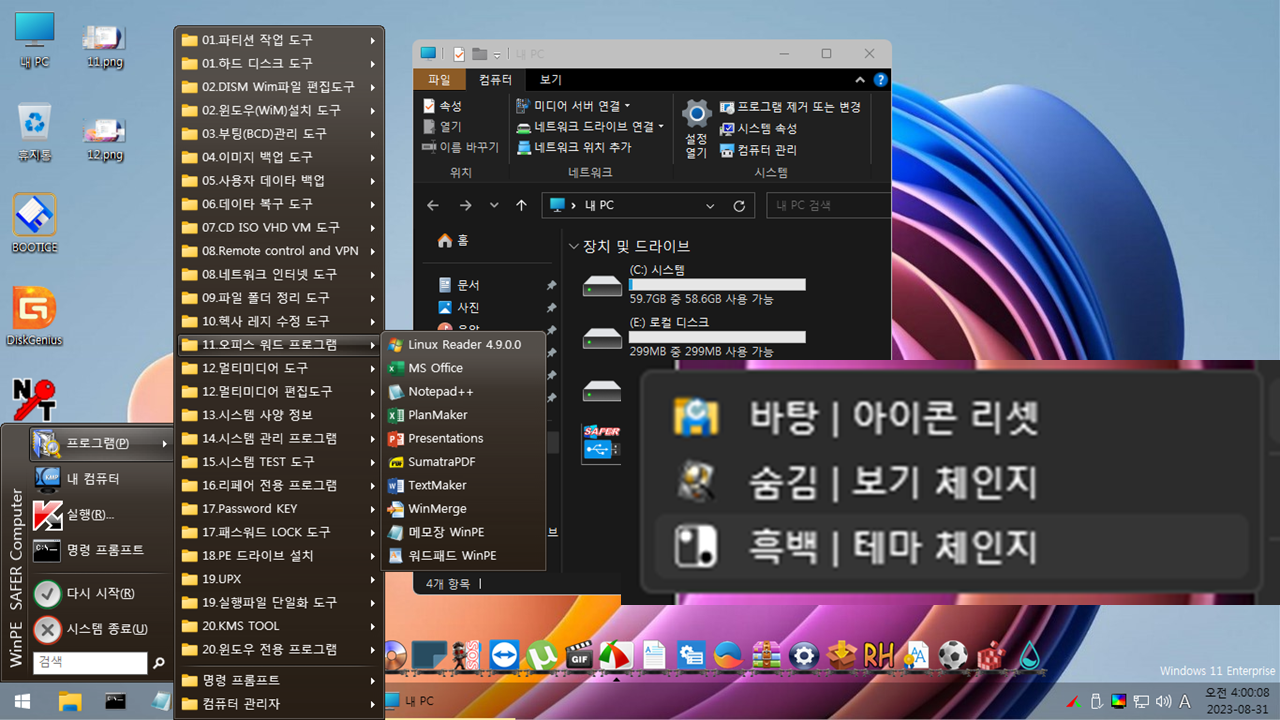Click 네트워크 위치 추가
Image resolution: width=1280 pixels, height=720 pixels.
(x=574, y=147)
